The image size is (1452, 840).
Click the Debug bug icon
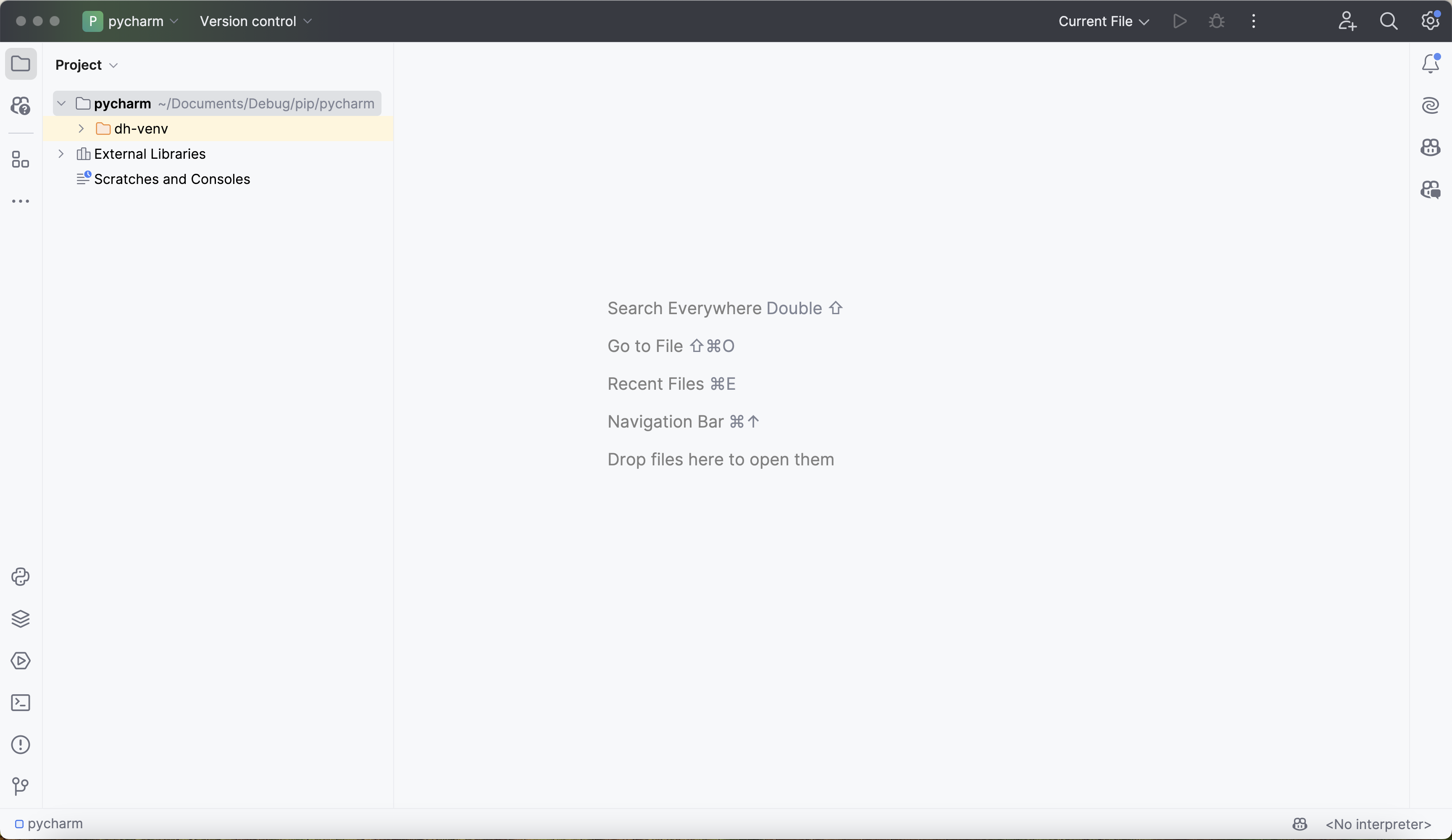pos(1216,21)
